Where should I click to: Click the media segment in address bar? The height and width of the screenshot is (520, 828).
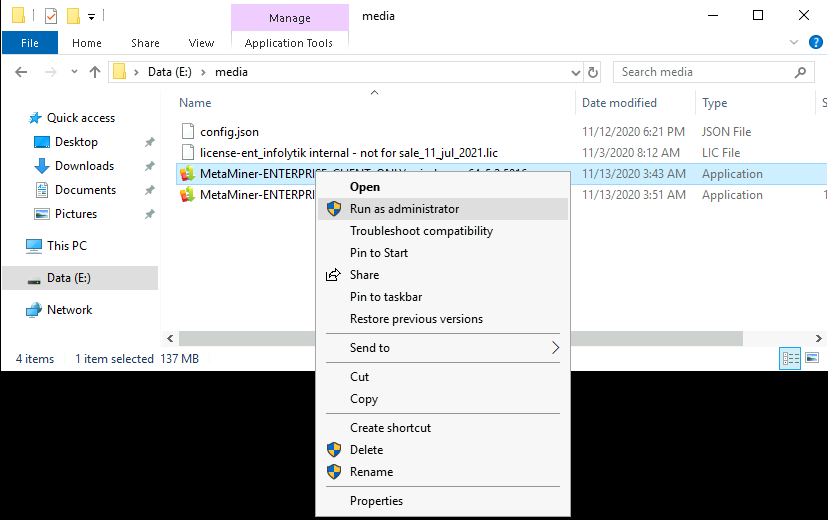(231, 72)
